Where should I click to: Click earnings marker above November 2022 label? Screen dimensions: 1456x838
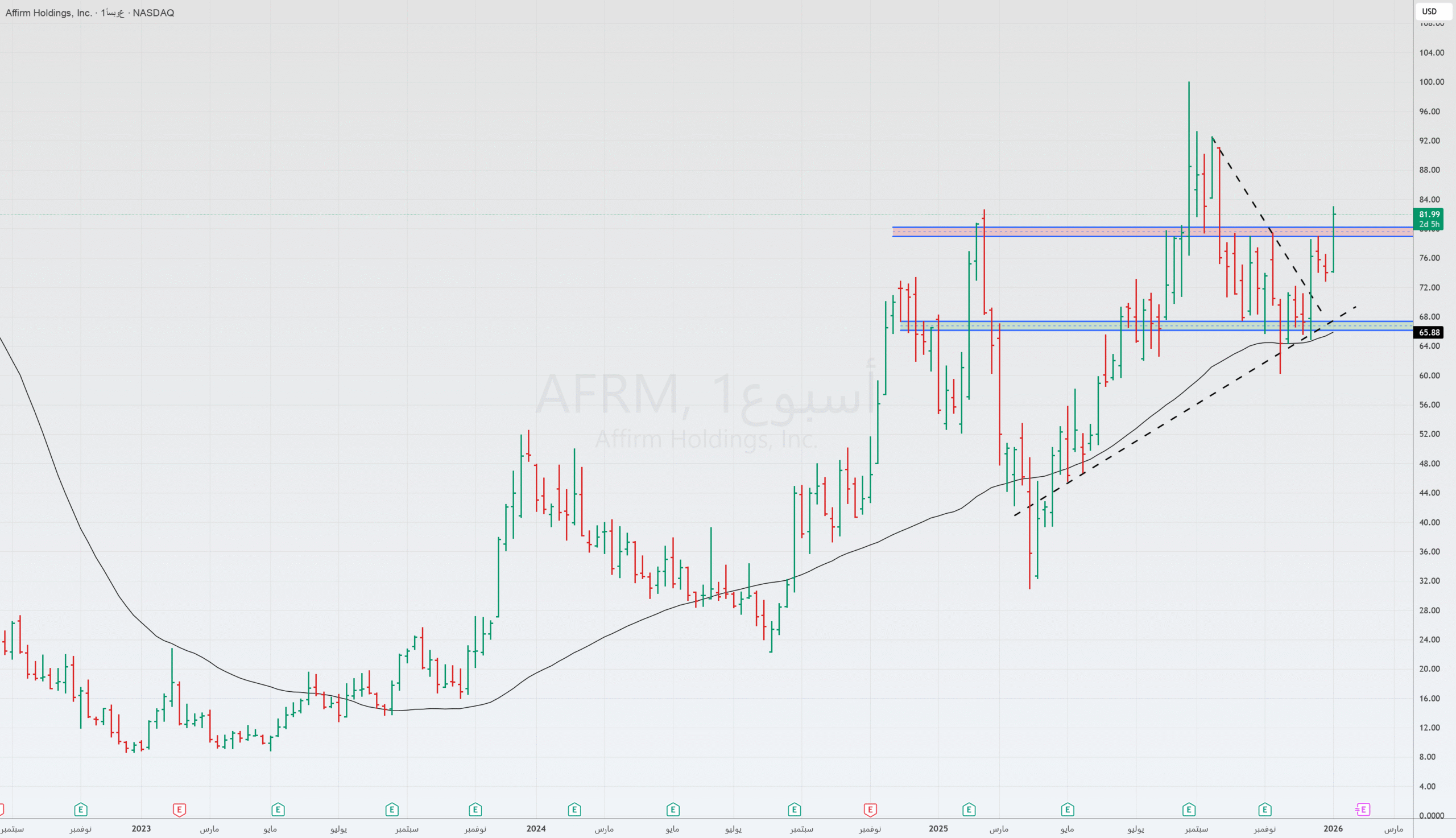[81, 810]
